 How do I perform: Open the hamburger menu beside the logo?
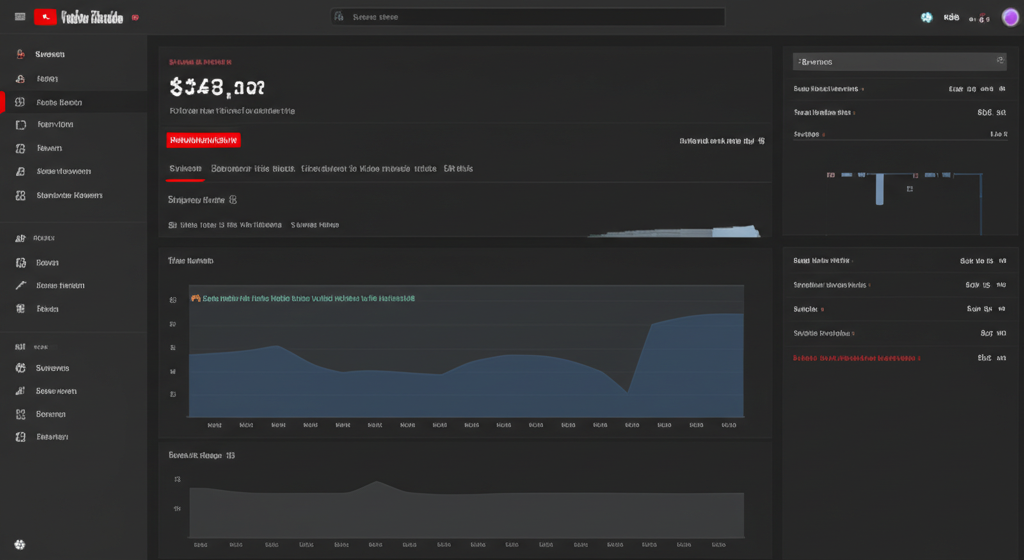point(19,17)
